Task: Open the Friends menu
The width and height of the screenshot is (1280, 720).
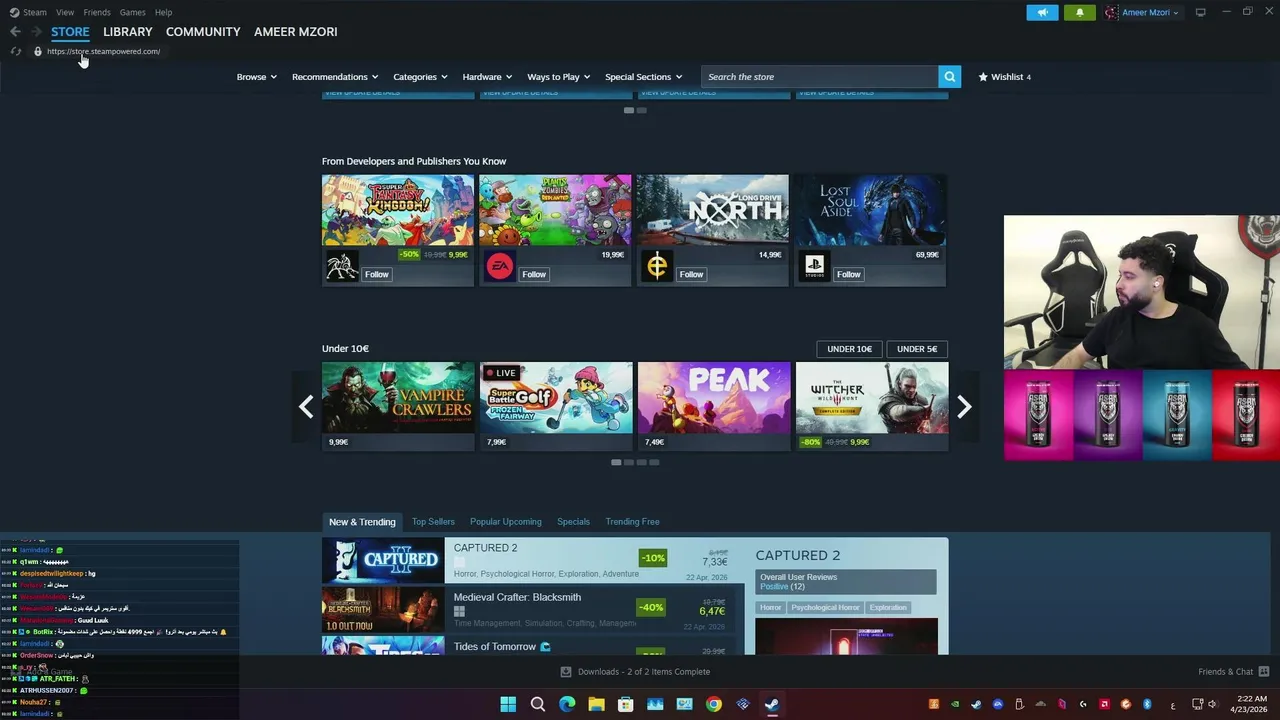Action: pyautogui.click(x=97, y=12)
